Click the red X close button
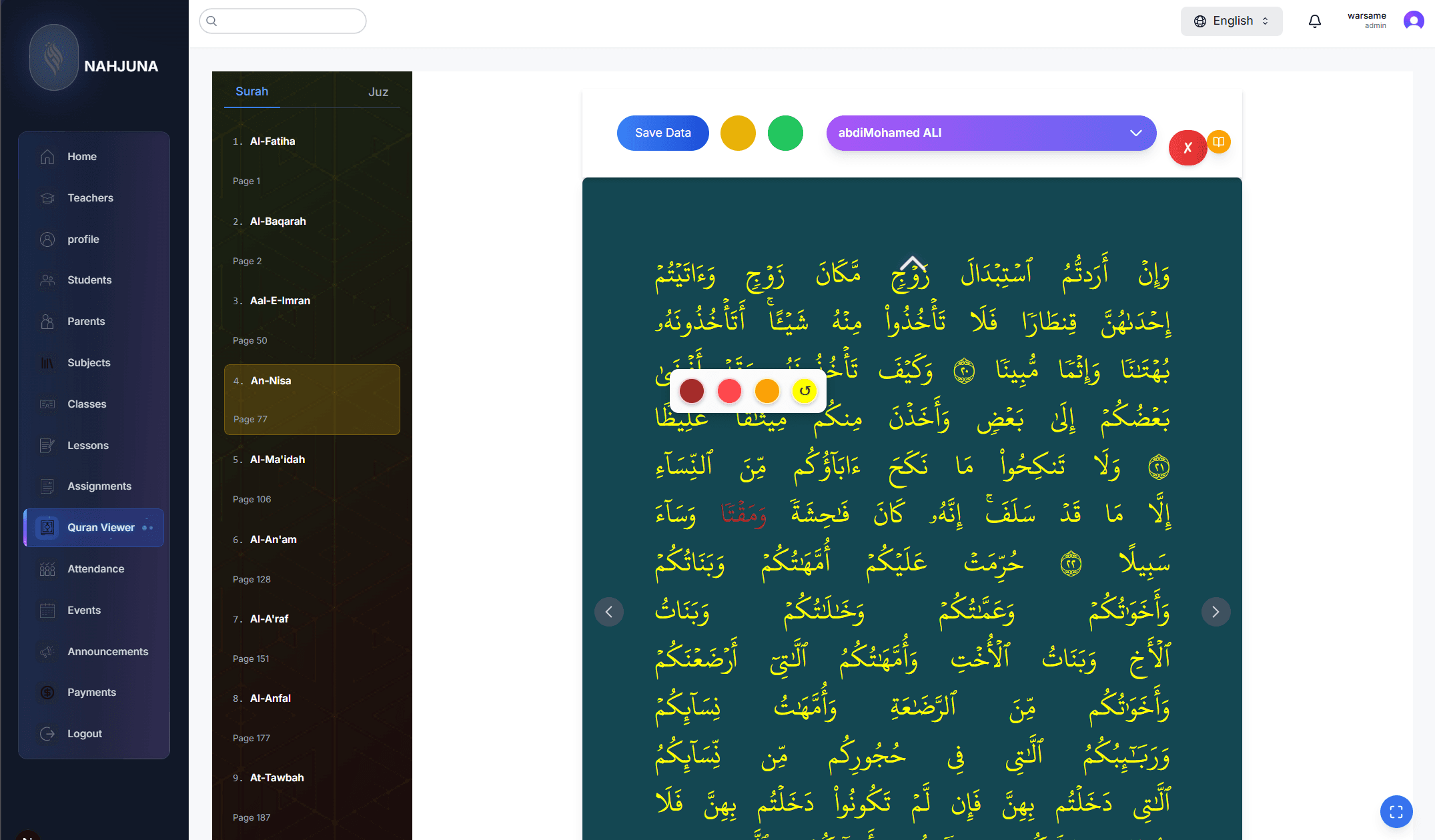 pyautogui.click(x=1188, y=148)
